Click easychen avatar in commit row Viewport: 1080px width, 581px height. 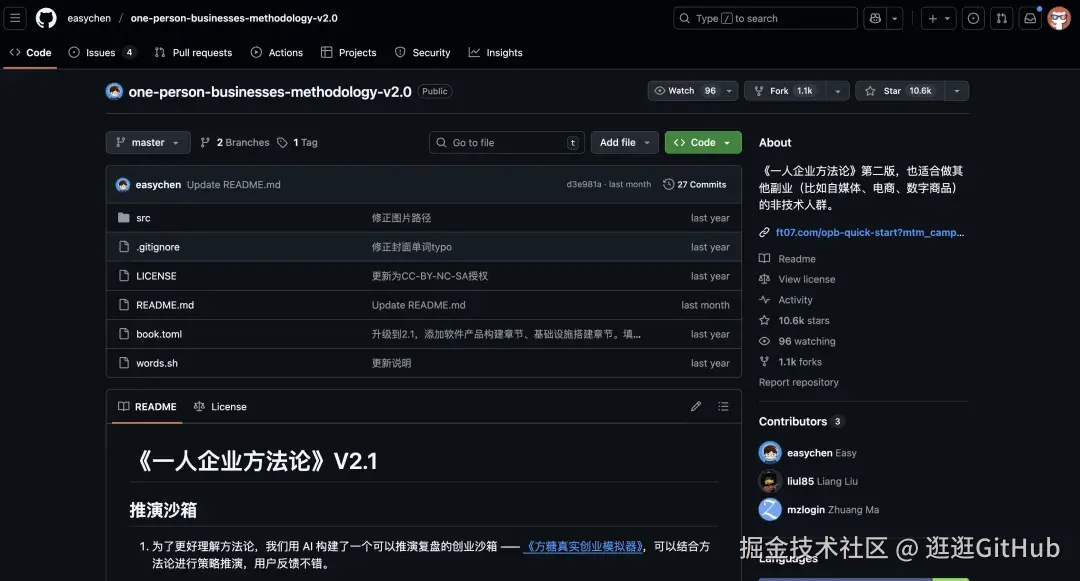coord(123,184)
